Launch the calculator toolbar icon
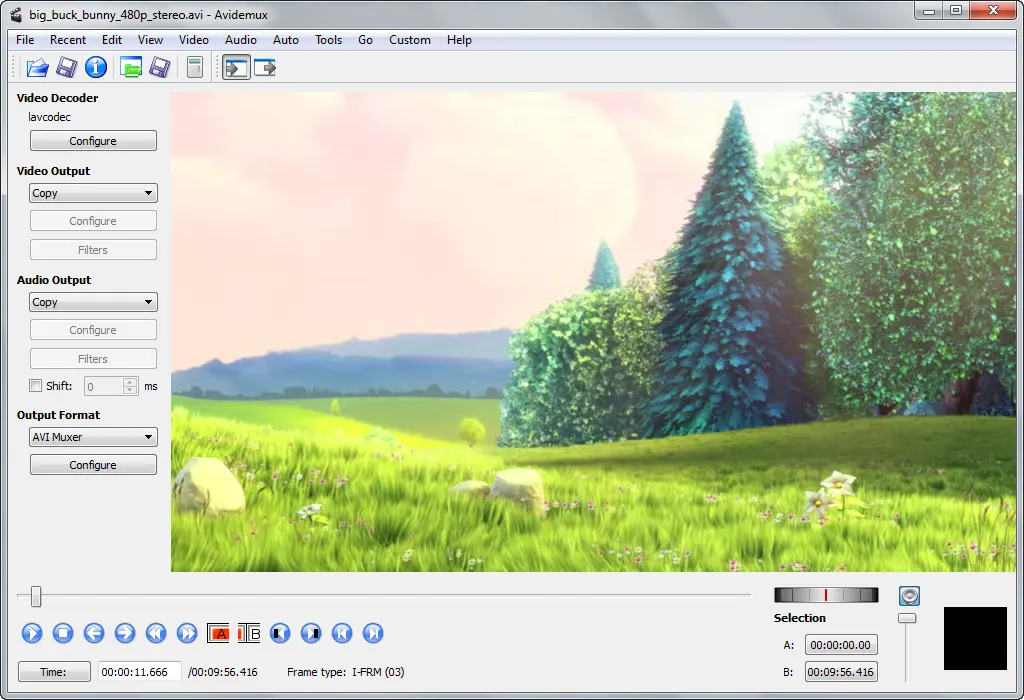The height and width of the screenshot is (700, 1024). 194,67
